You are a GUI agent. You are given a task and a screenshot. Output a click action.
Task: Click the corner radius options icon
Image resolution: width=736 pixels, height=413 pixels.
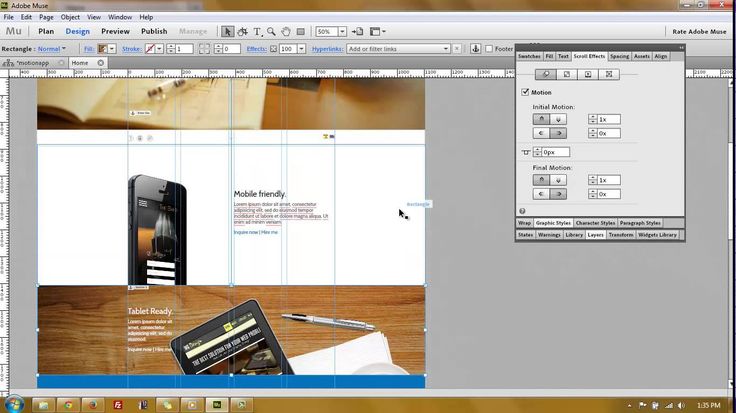(204, 48)
